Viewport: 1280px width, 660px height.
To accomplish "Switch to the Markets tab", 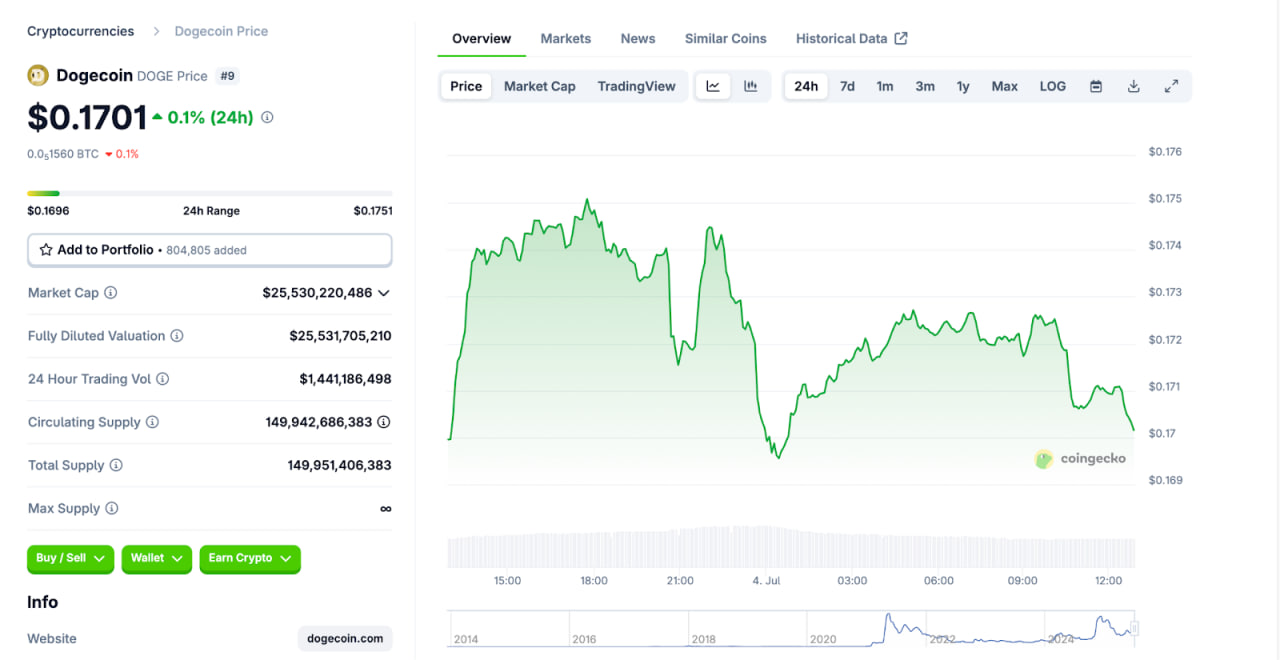I will [x=565, y=39].
